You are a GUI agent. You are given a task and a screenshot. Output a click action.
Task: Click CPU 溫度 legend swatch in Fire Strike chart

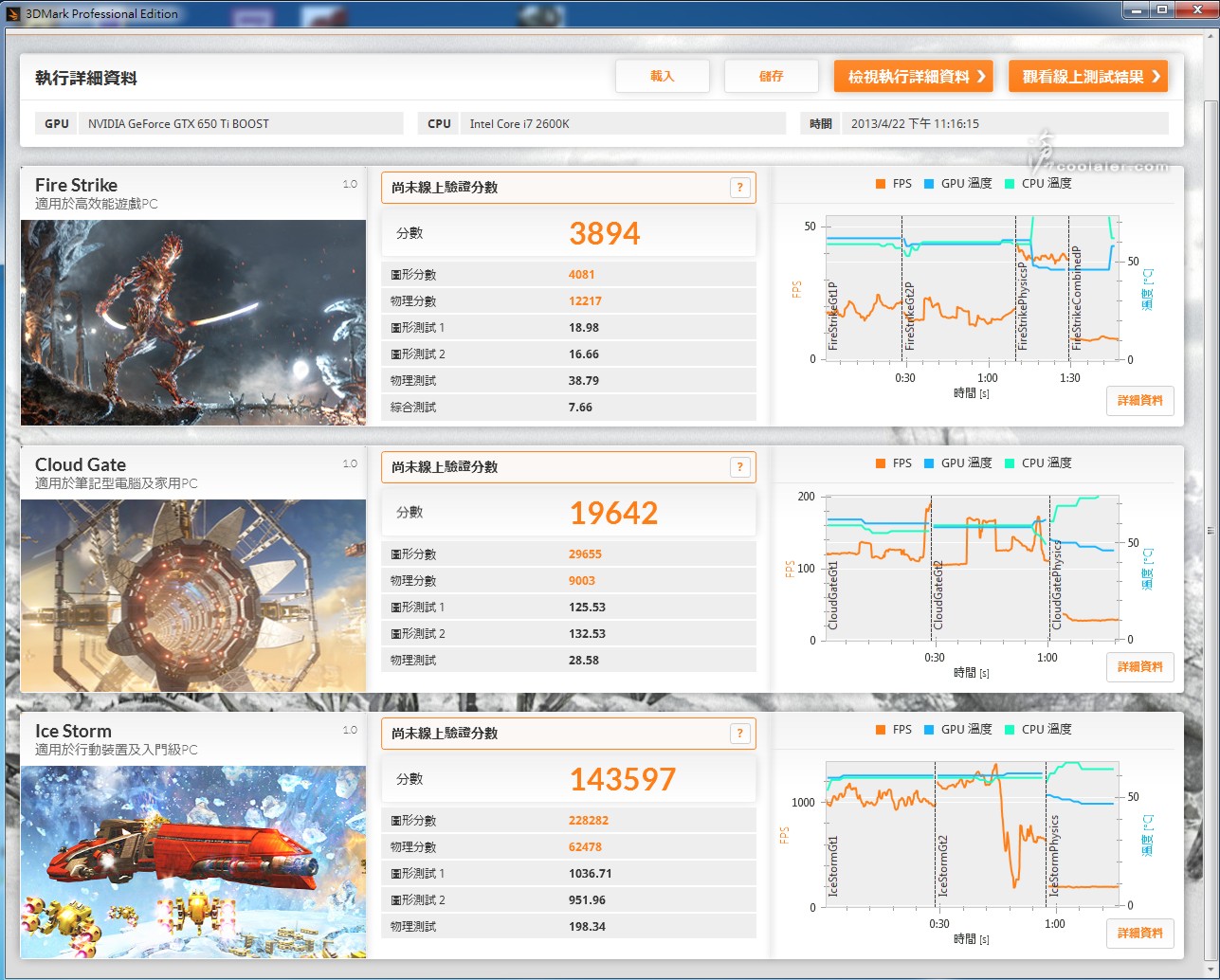[x=1010, y=184]
